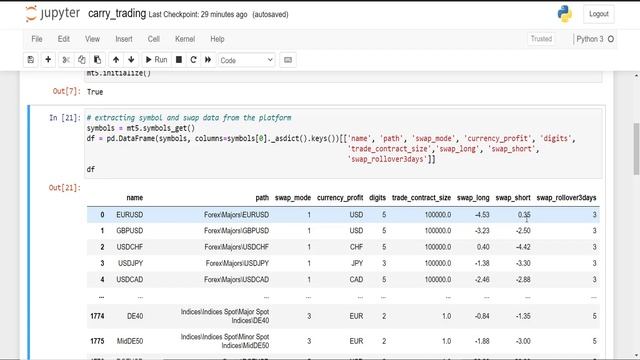Open the View menu
640x360 pixels.
point(92,39)
